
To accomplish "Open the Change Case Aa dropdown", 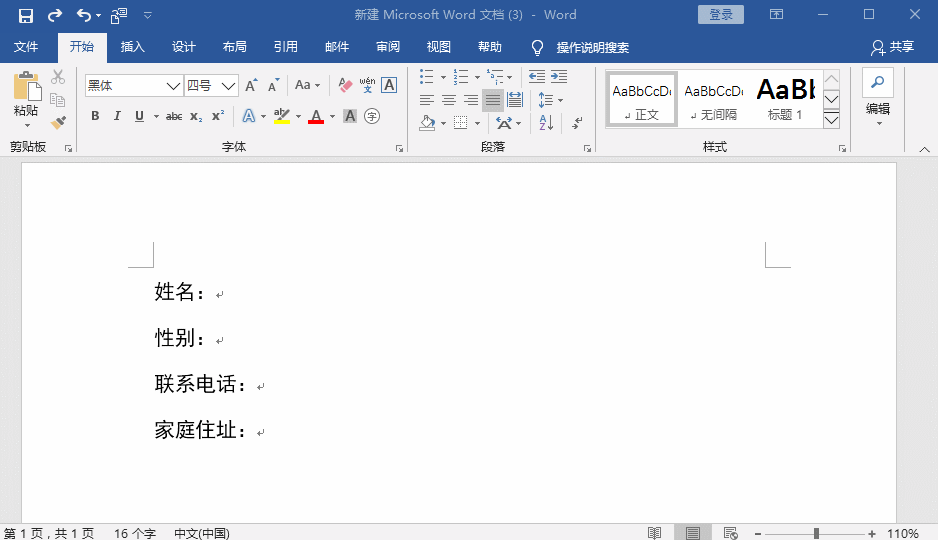I will (307, 86).
